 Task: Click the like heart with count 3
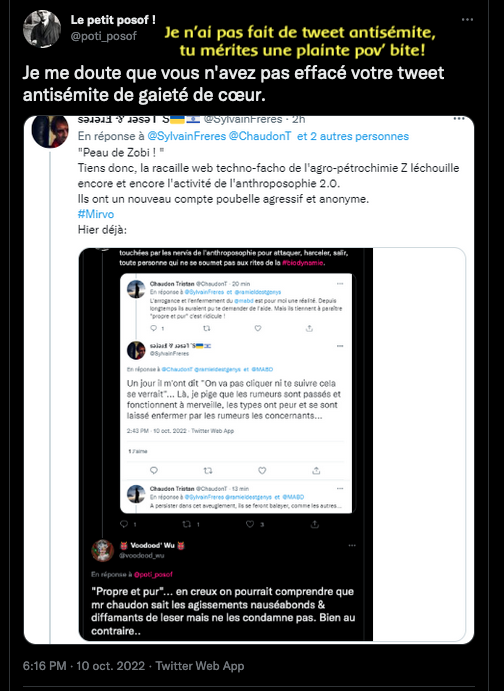pyautogui.click(x=250, y=524)
